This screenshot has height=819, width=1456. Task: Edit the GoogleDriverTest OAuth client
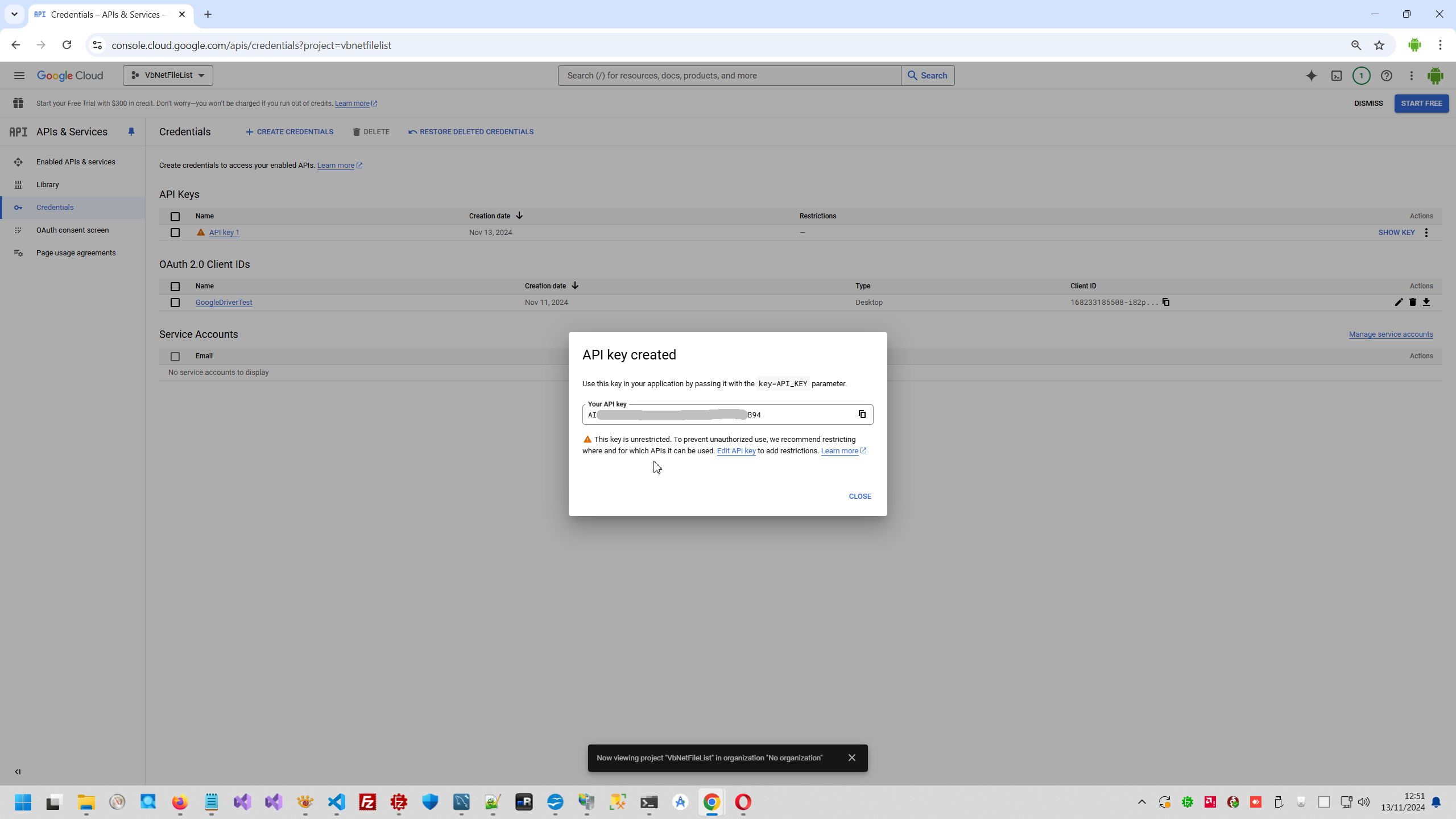(1399, 302)
